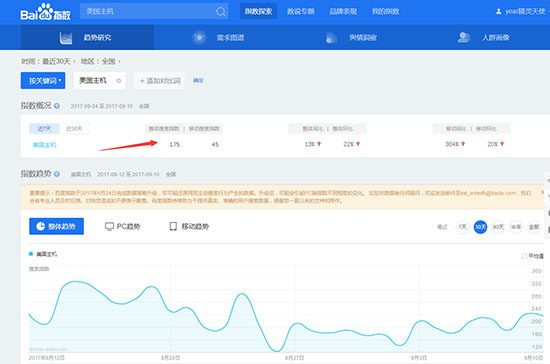Switch to the 趋势研究 tab
The height and width of the screenshot is (364, 550).
[87, 38]
